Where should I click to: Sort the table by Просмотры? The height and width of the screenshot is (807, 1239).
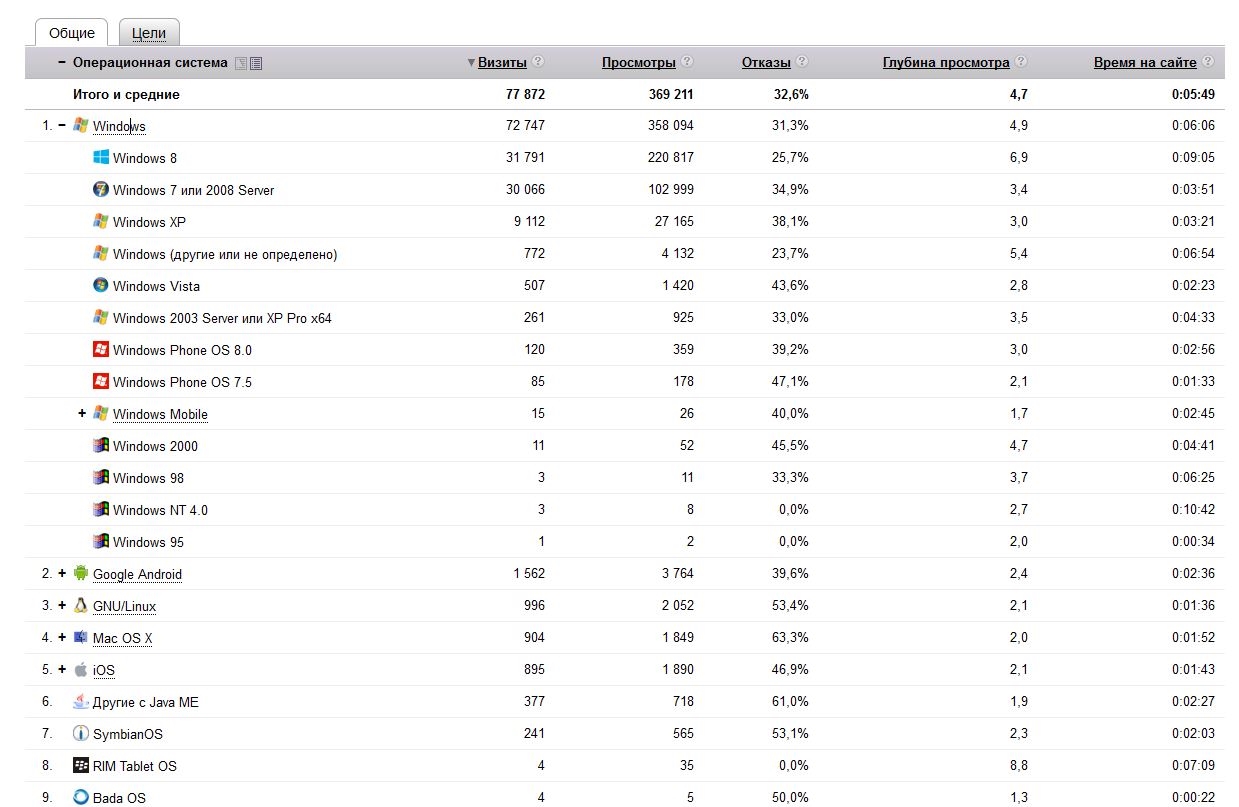639,62
